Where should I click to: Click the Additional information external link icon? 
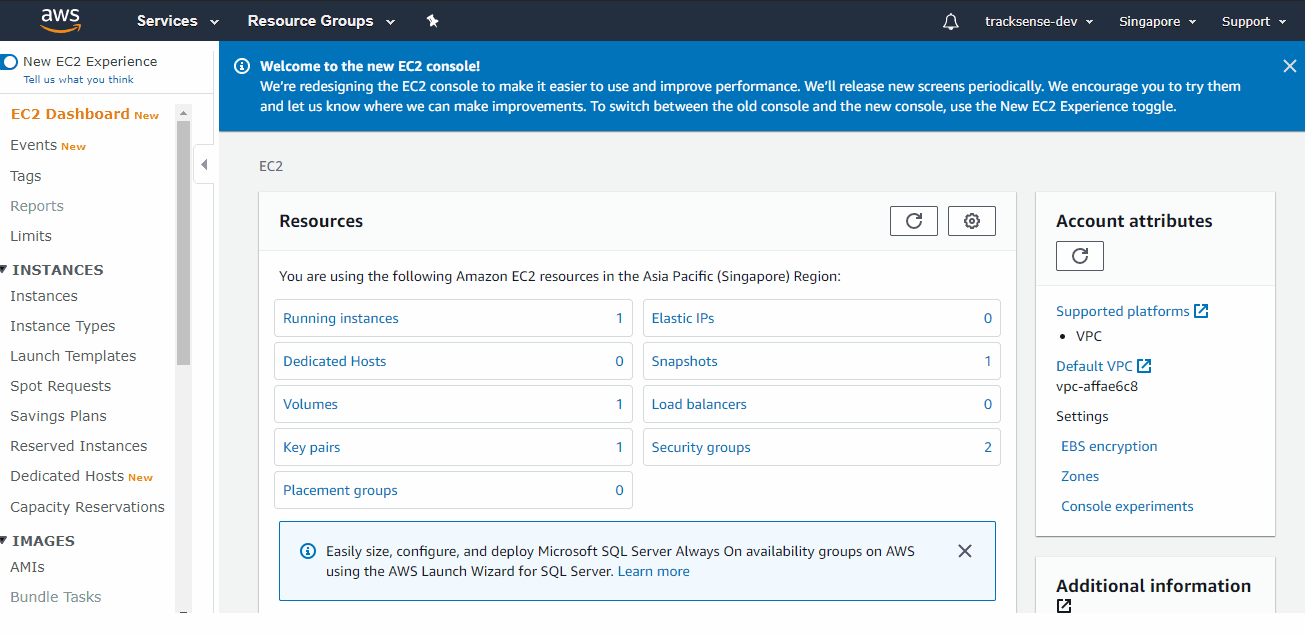(1064, 606)
